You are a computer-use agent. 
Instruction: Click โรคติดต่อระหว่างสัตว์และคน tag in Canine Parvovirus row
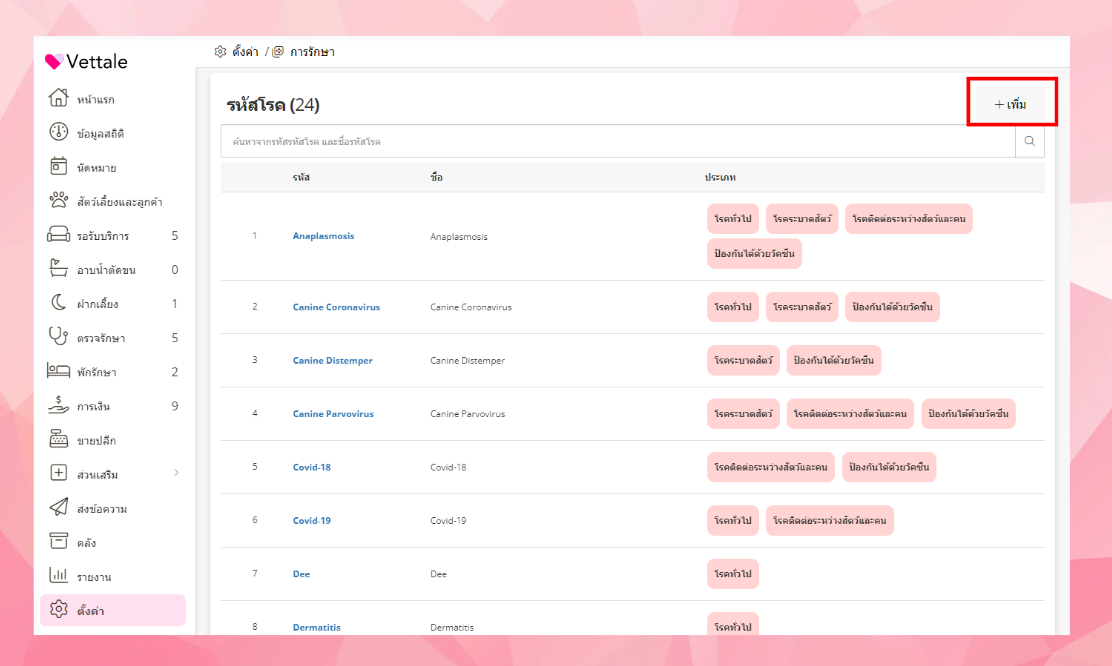coord(850,414)
